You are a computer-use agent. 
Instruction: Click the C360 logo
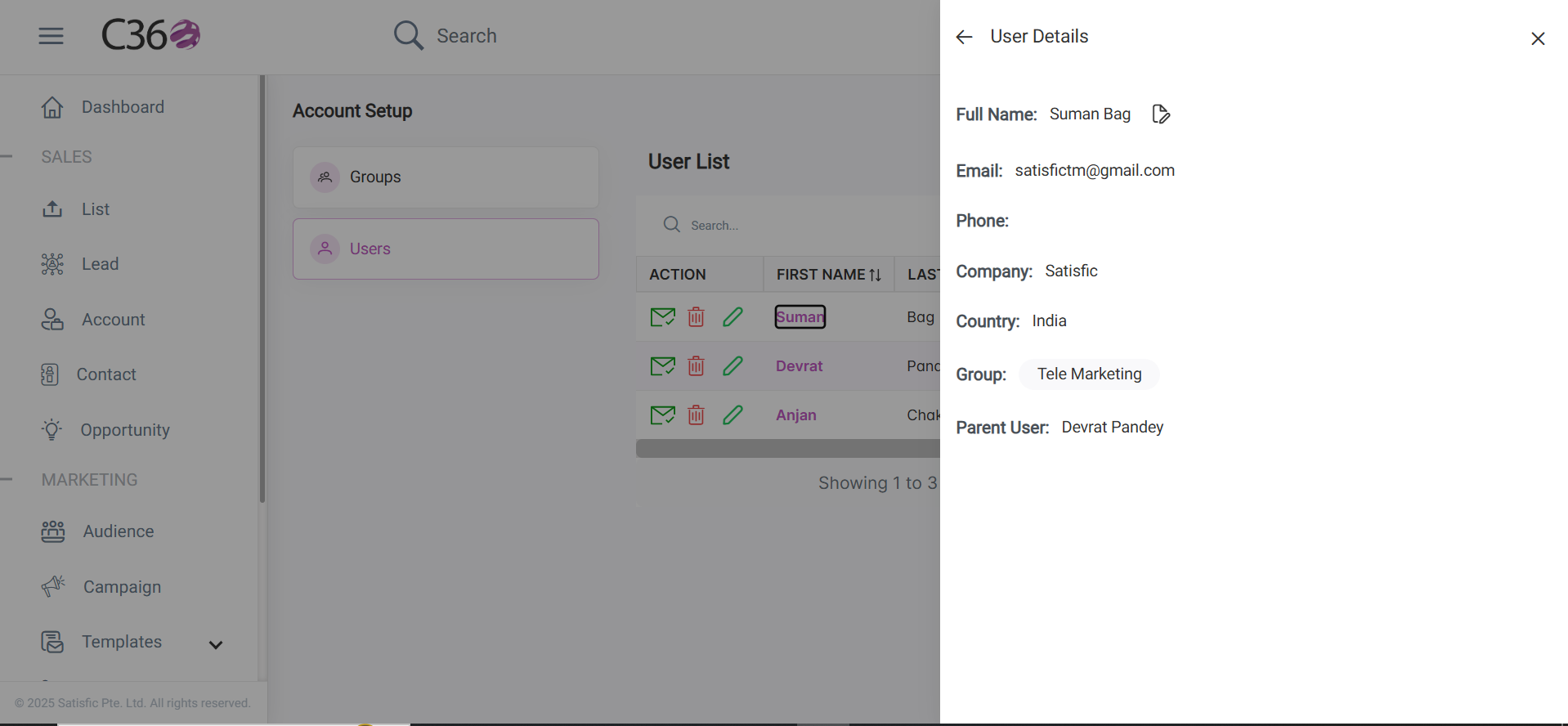point(150,35)
